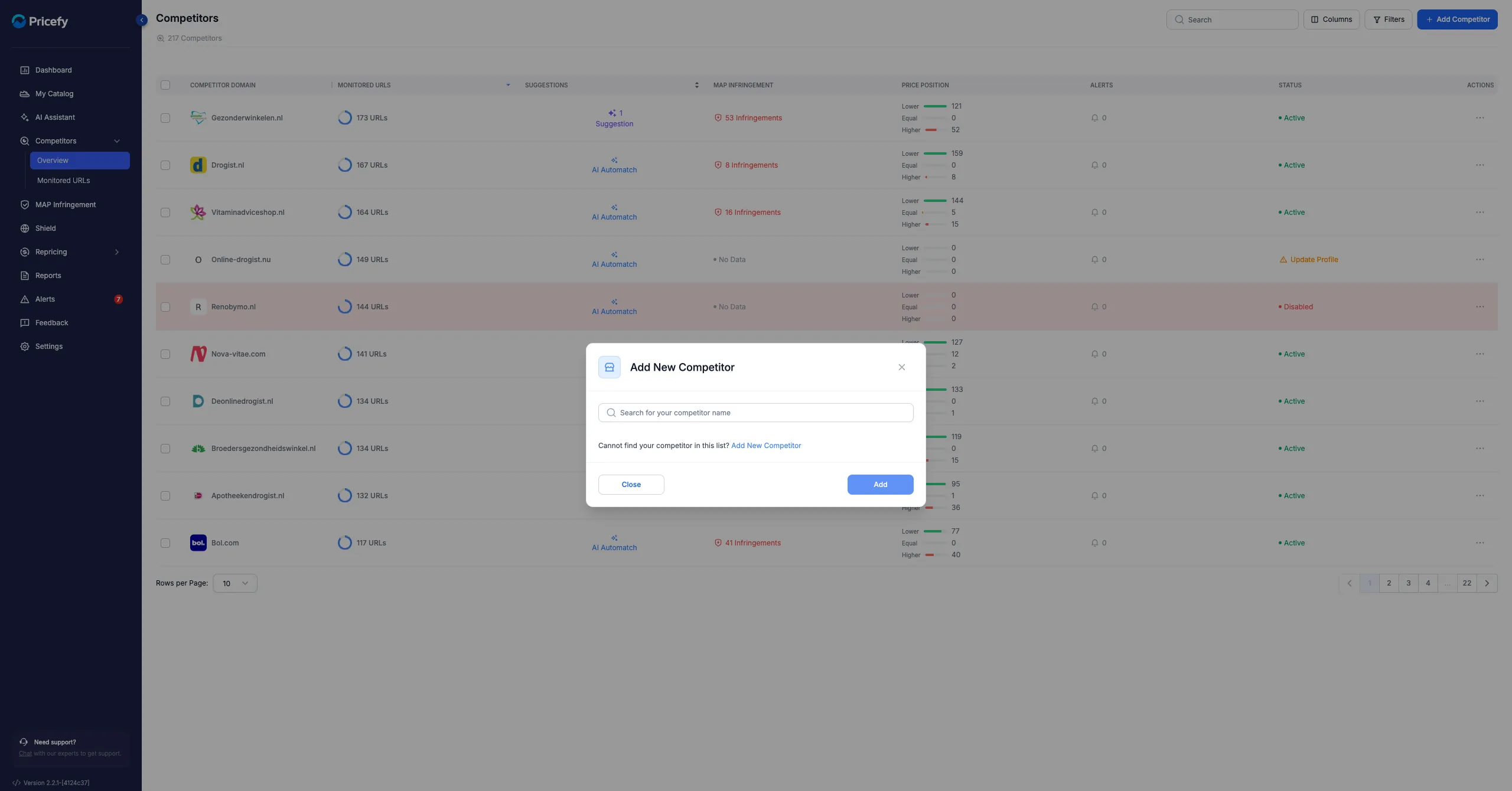
Task: Select the Drogist.nl row checkbox
Action: click(x=165, y=165)
